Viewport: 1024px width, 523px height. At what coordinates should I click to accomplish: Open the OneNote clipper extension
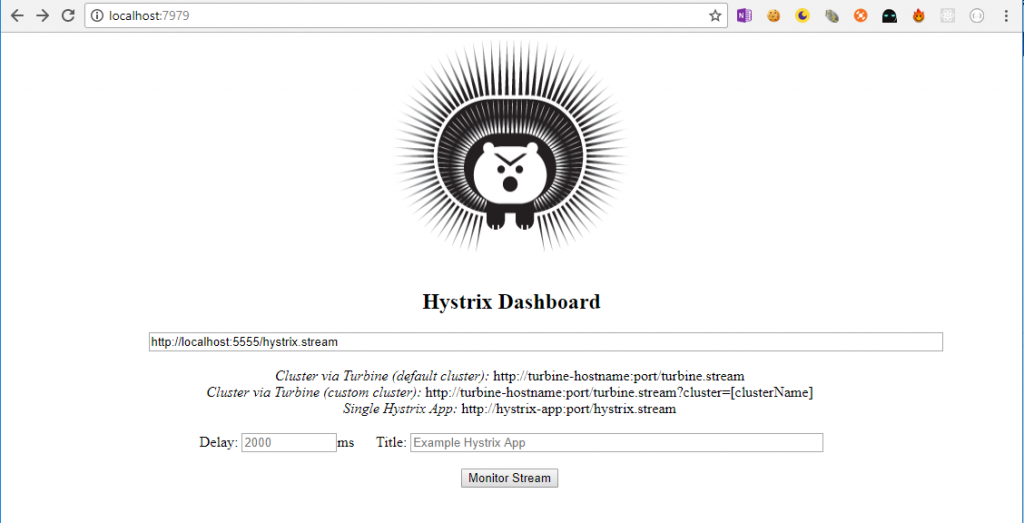744,16
